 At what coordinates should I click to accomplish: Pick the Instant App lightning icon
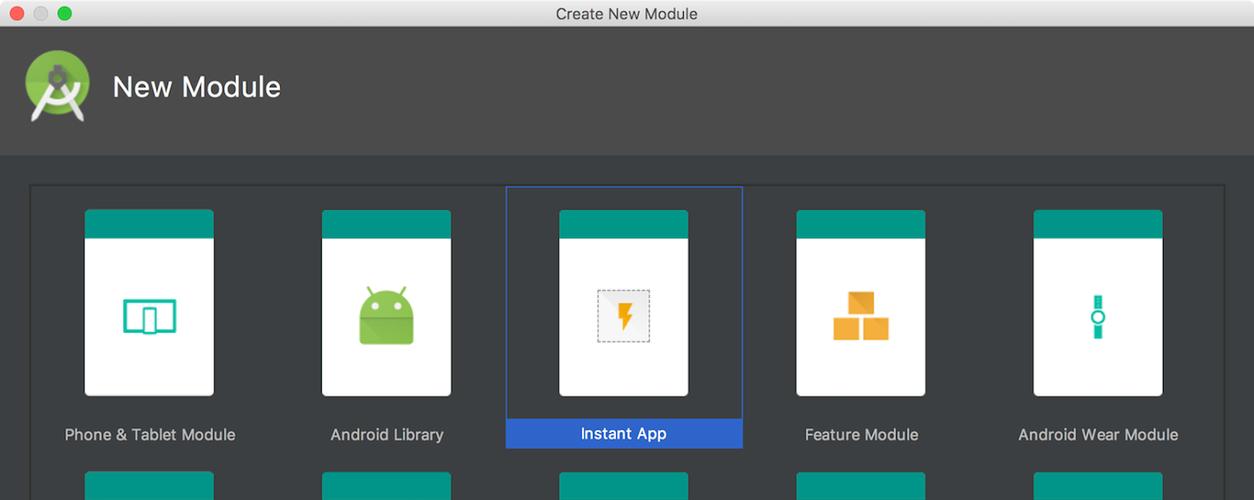623,316
